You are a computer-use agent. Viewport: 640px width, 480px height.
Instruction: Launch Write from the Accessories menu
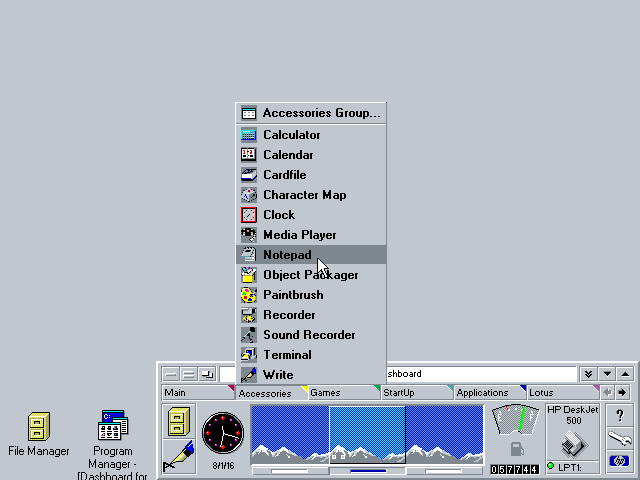311,375
